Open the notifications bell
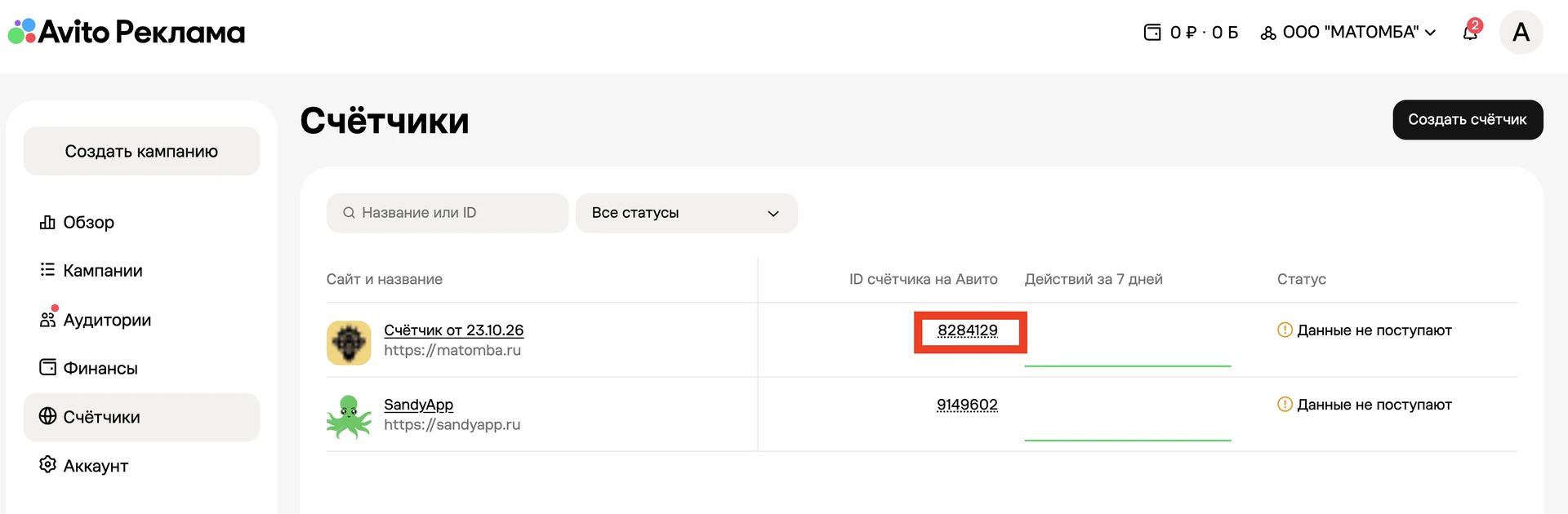This screenshot has width=1568, height=514. tap(1470, 33)
